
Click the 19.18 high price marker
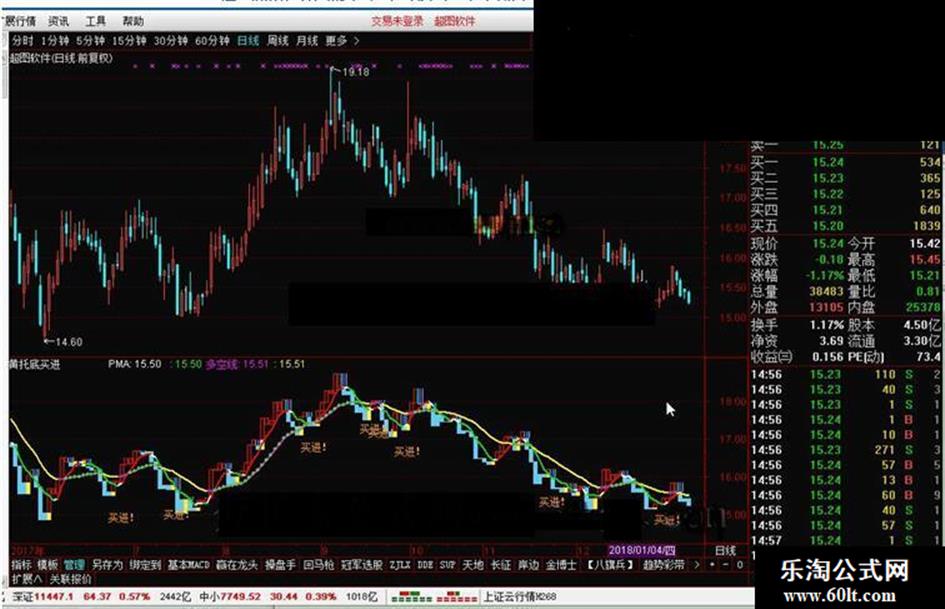click(x=356, y=72)
